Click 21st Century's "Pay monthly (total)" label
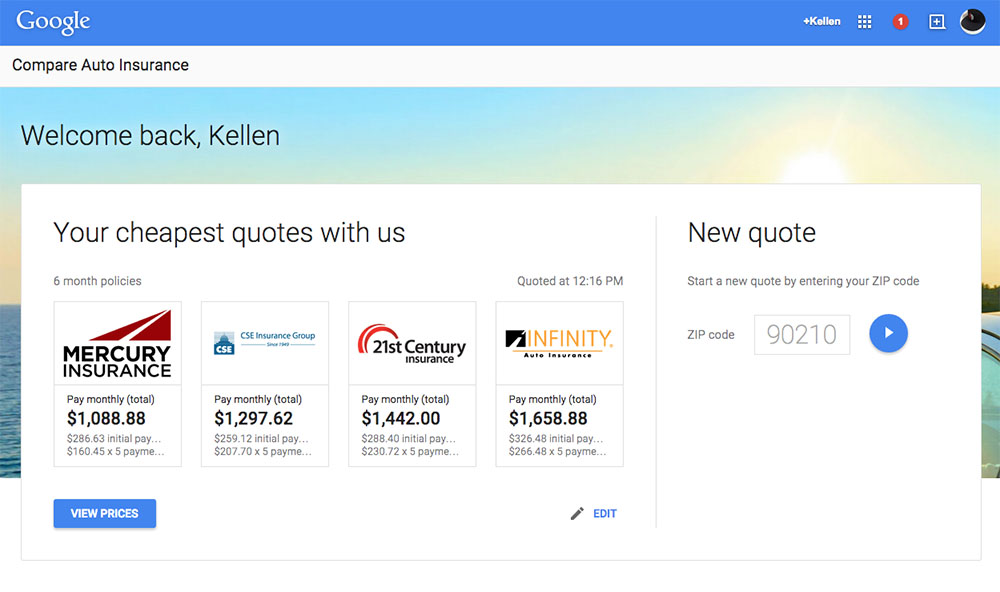This screenshot has width=1000, height=592. (x=405, y=399)
